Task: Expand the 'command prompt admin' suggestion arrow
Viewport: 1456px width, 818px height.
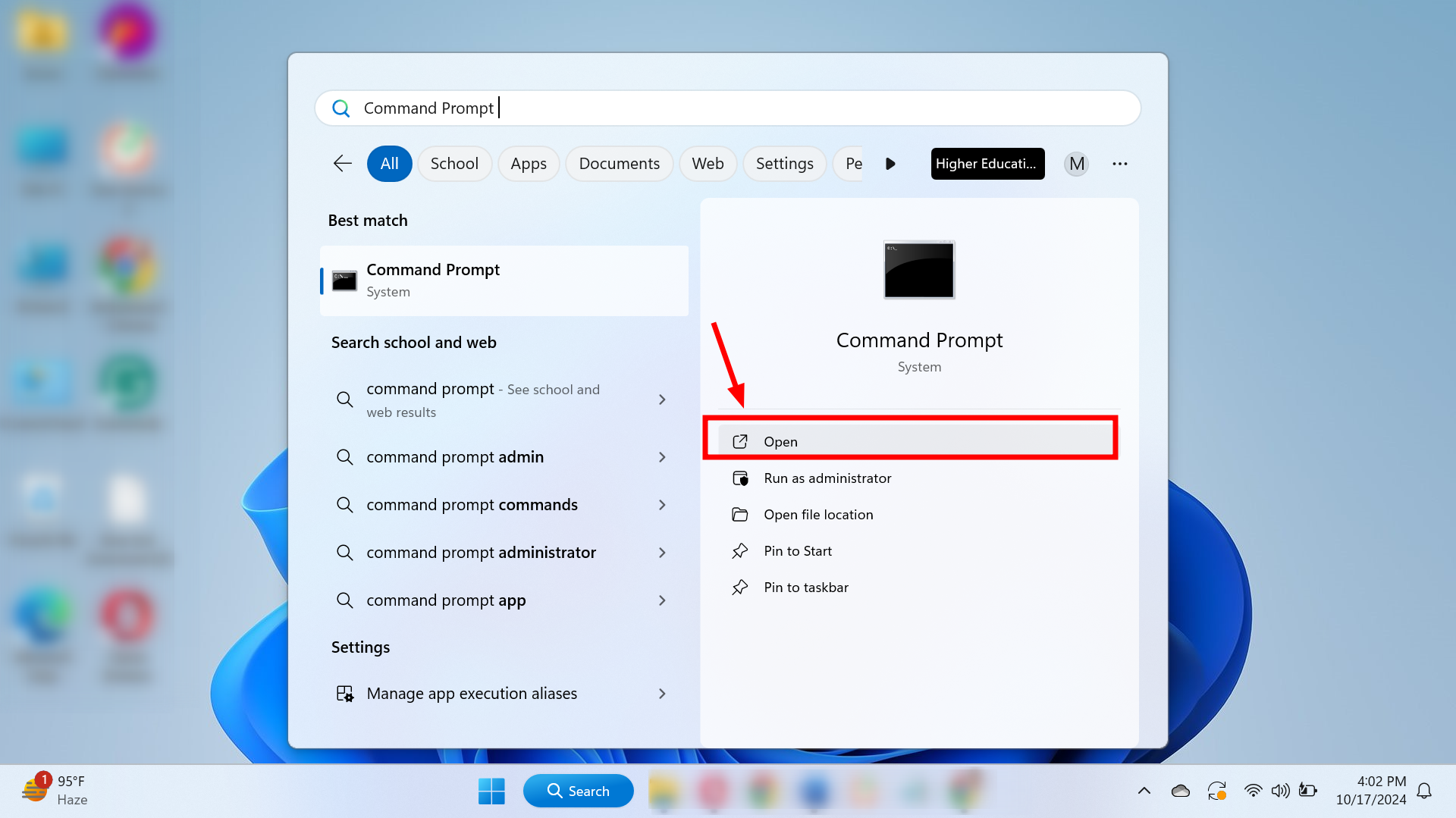Action: (x=662, y=457)
